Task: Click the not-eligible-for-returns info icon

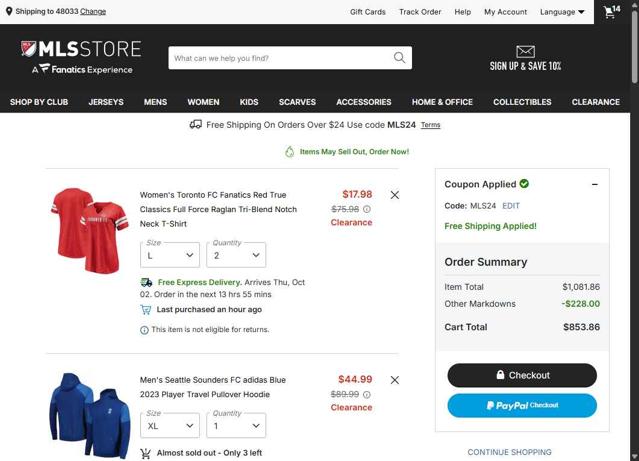Action: point(144,330)
